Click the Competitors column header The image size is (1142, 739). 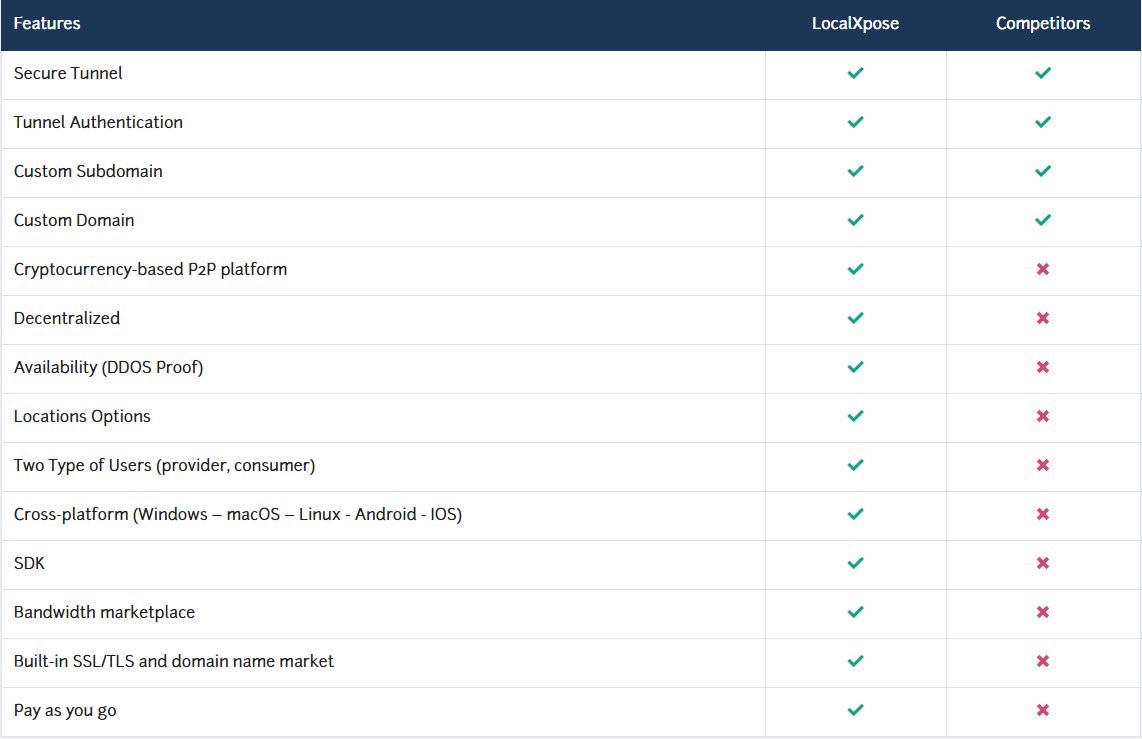pyautogui.click(x=1043, y=23)
